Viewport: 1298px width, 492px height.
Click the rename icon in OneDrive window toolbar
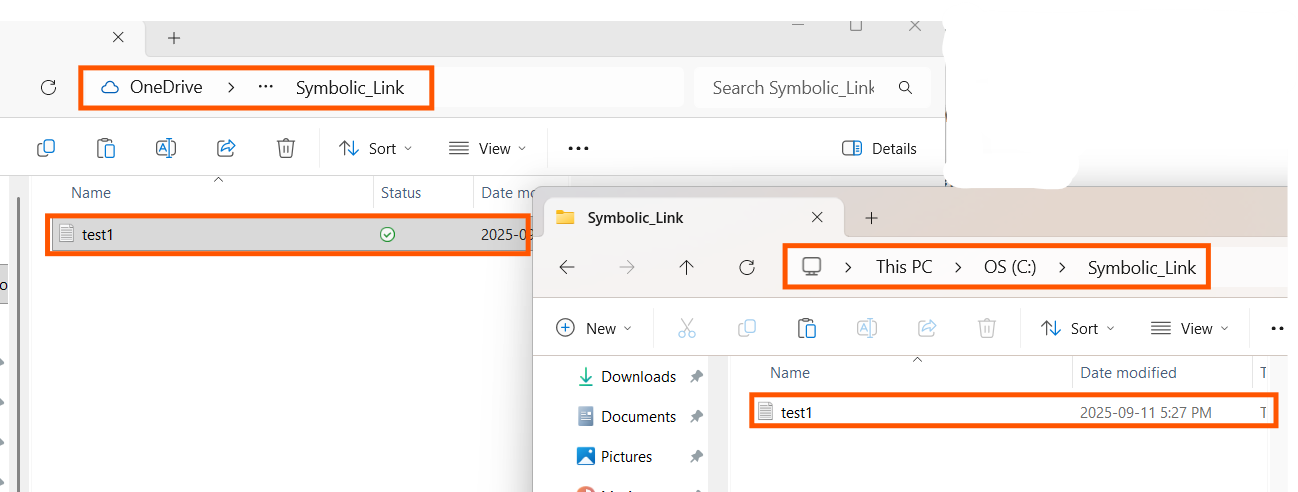[x=166, y=148]
